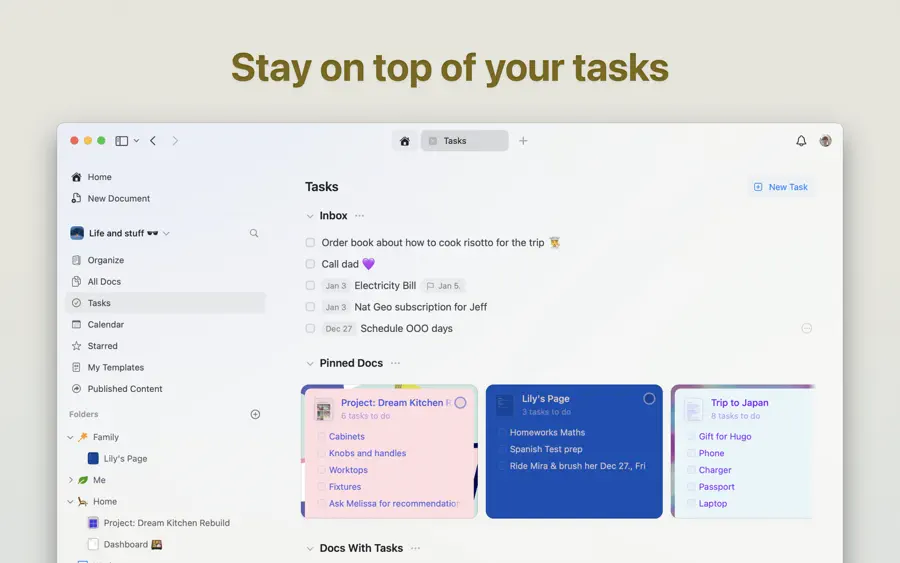Check off Nat Geo subscription task

click(x=310, y=307)
